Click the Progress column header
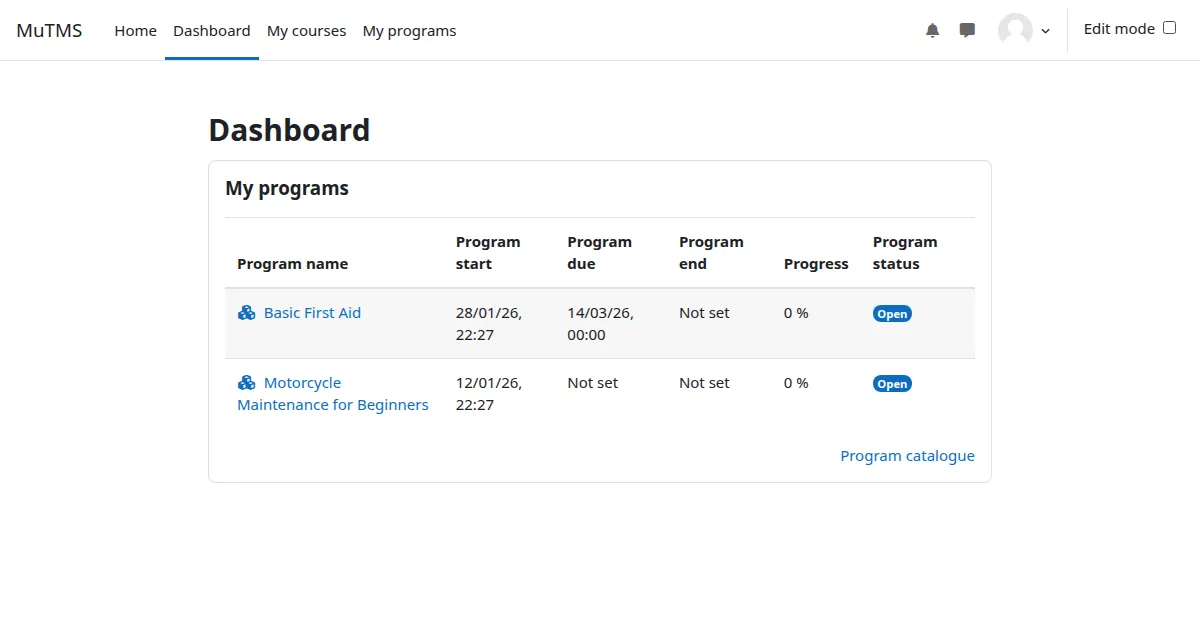 click(x=815, y=263)
